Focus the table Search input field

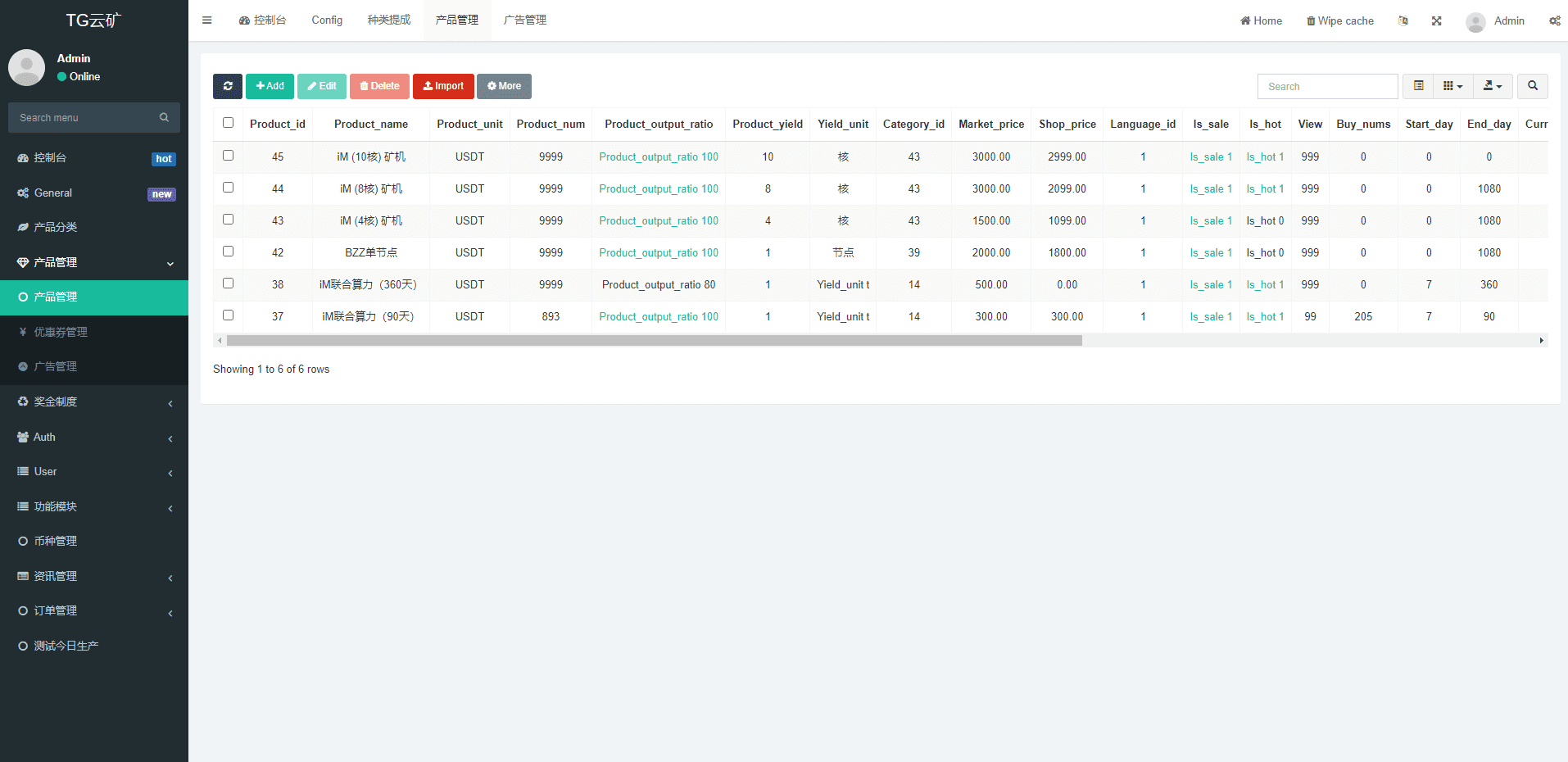point(1327,87)
